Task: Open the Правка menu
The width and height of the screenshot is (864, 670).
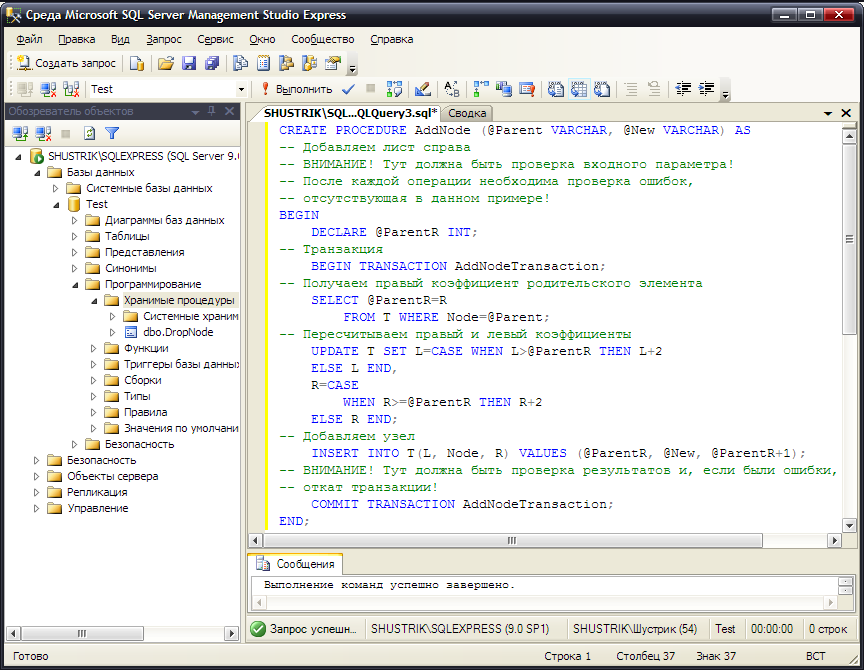Action: (77, 39)
